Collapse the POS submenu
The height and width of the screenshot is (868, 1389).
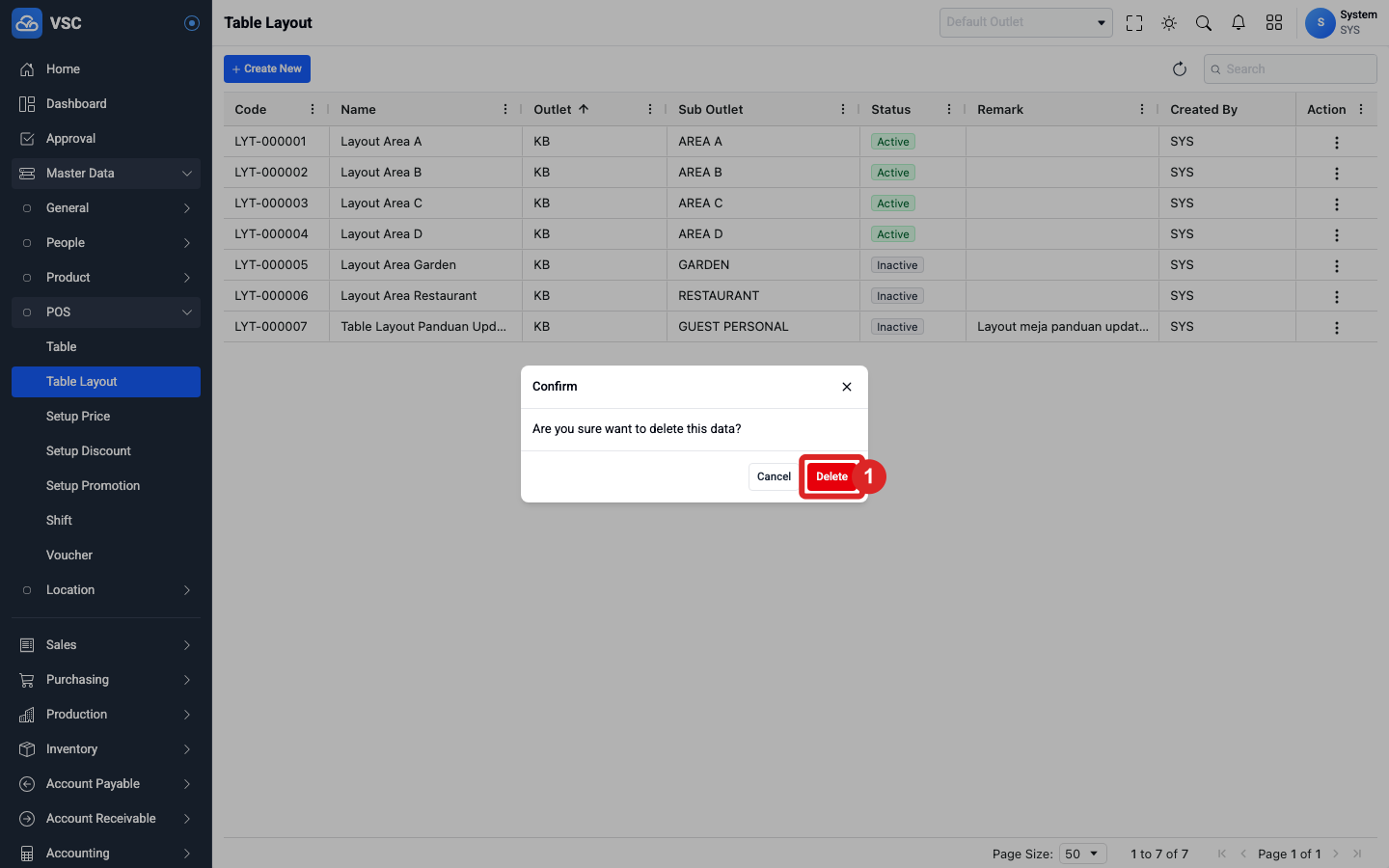click(x=106, y=312)
